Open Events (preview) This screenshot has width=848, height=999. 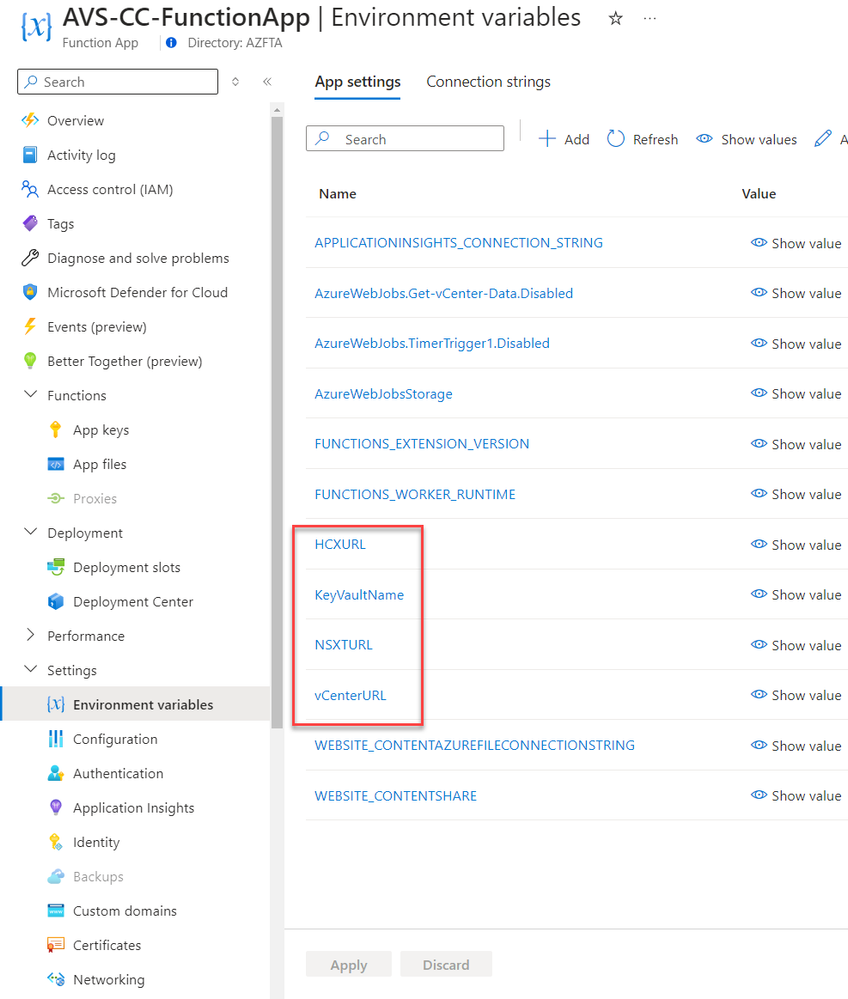tap(96, 327)
